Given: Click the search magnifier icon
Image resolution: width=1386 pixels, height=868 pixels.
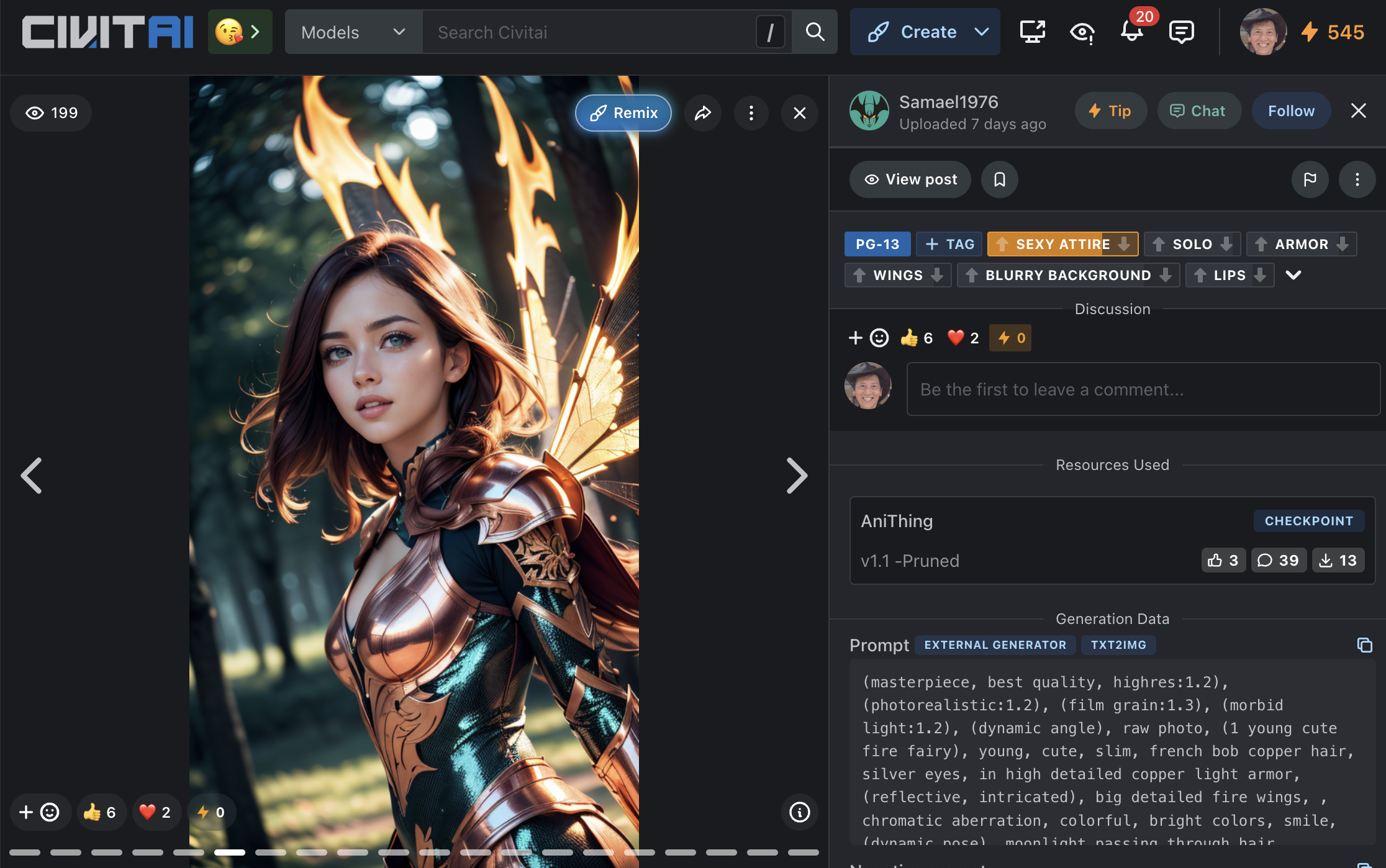Looking at the screenshot, I should click(815, 32).
